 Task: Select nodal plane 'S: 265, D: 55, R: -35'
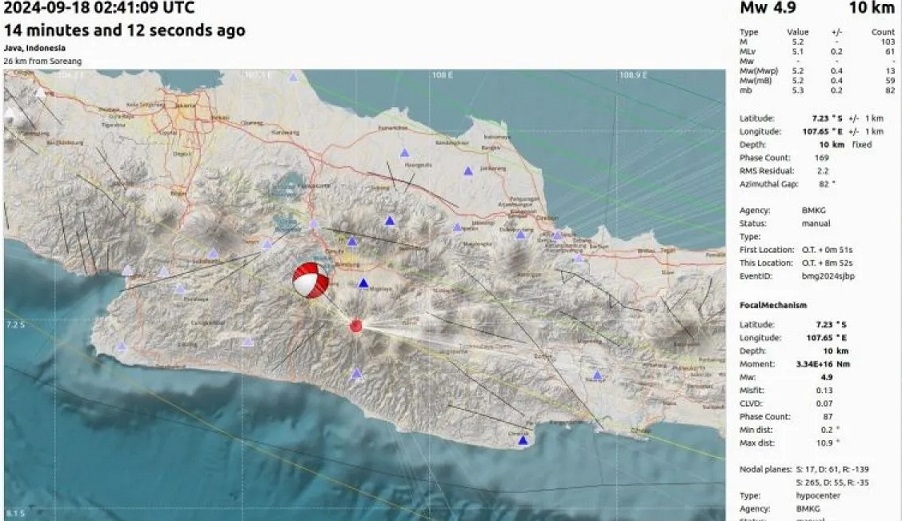pyautogui.click(x=832, y=483)
